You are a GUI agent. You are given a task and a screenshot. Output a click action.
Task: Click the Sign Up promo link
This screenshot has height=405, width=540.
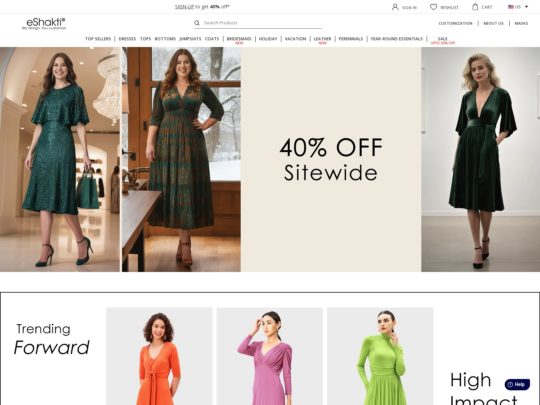pos(184,7)
